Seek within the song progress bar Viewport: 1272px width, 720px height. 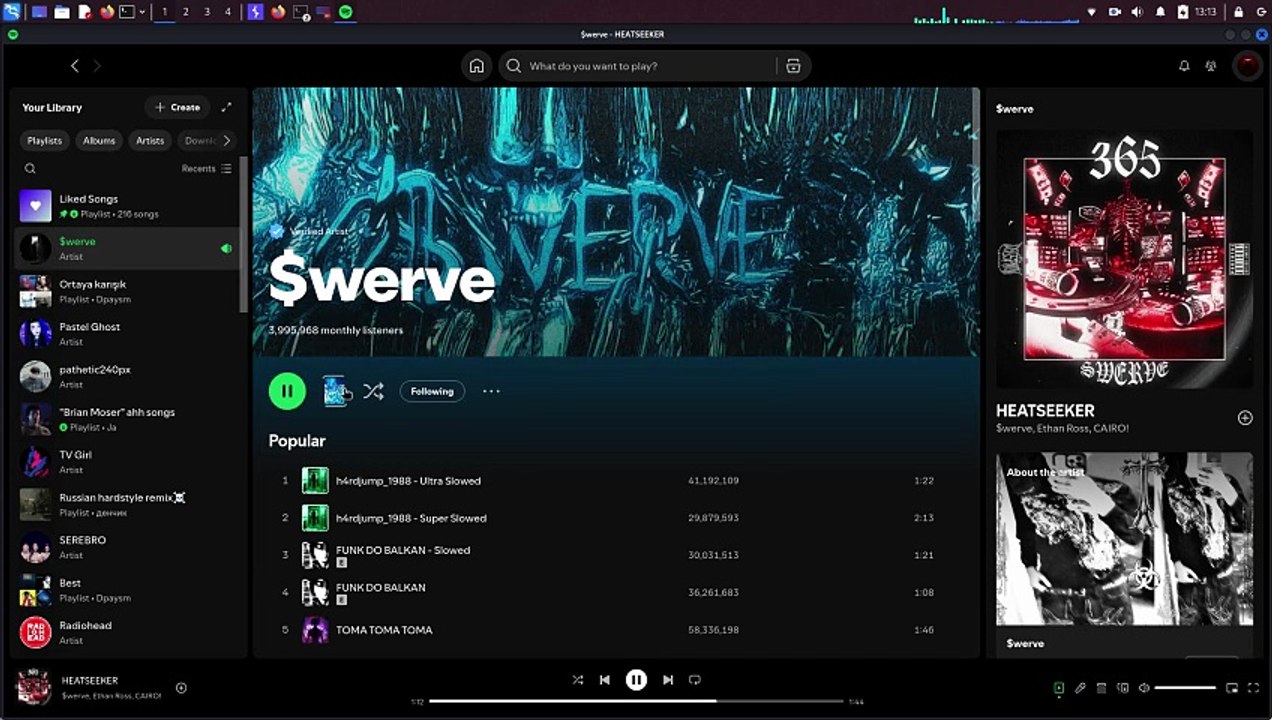[636, 702]
